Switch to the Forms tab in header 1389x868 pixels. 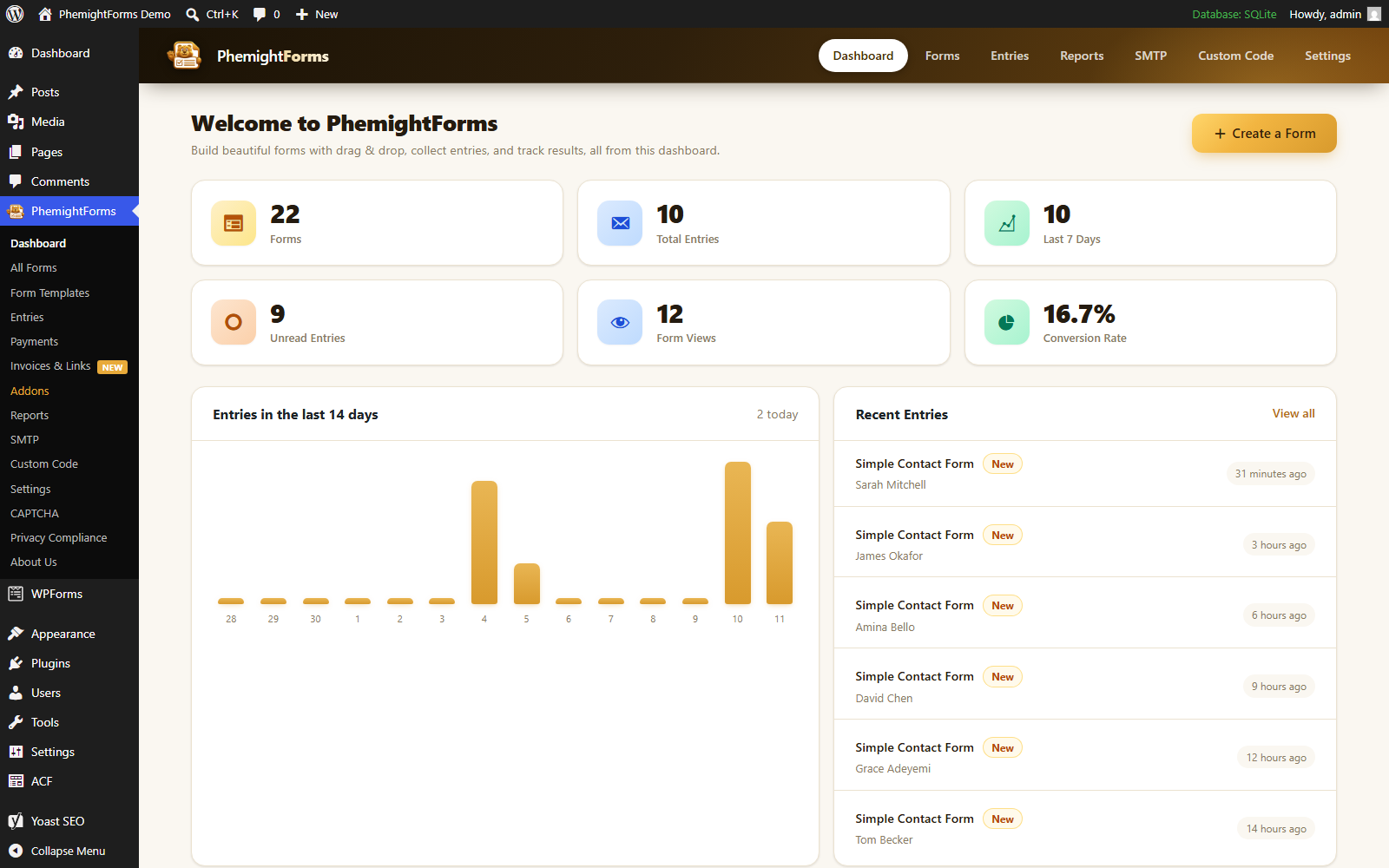click(x=942, y=56)
